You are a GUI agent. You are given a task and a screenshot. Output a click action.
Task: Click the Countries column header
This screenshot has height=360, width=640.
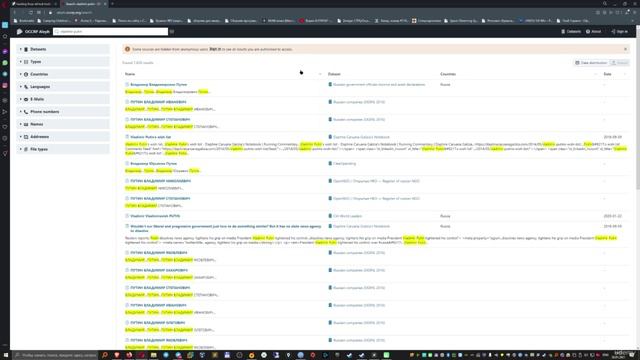tap(448, 74)
